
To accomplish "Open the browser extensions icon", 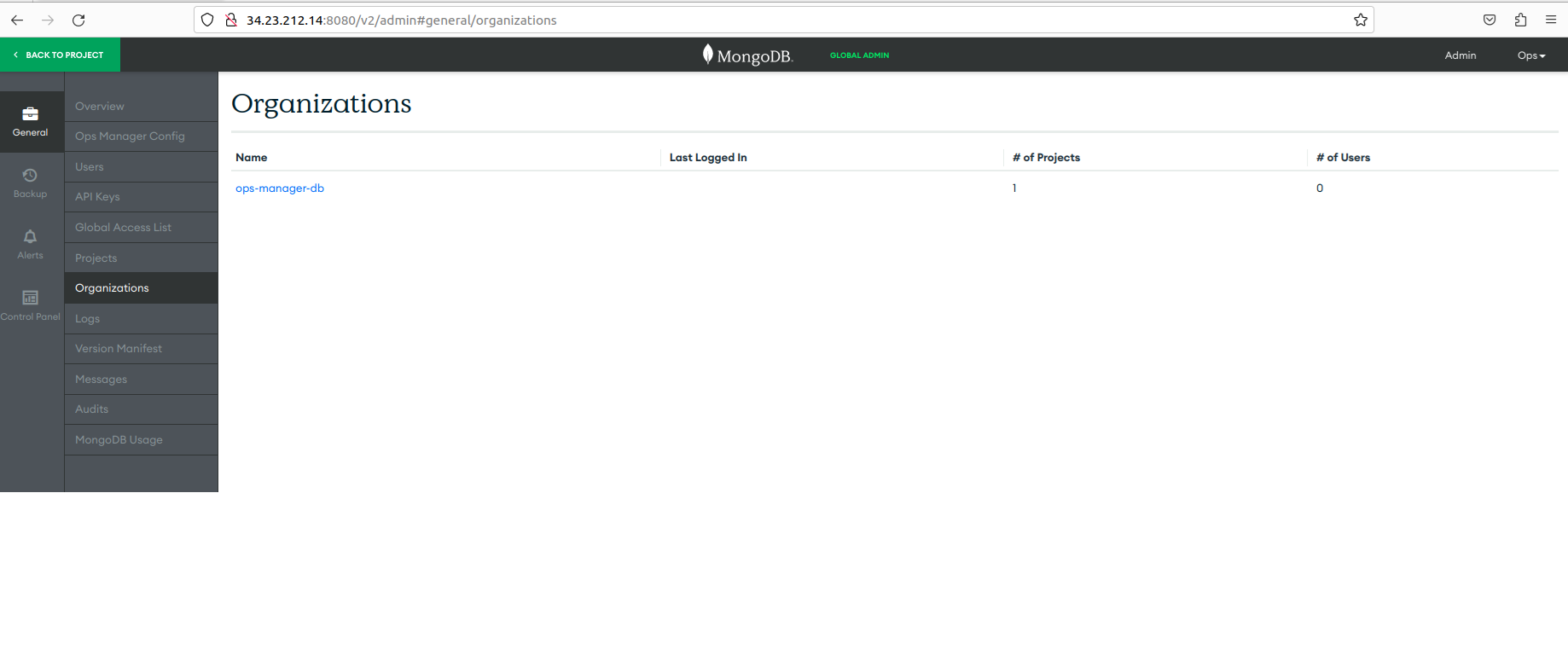I will click(1520, 20).
